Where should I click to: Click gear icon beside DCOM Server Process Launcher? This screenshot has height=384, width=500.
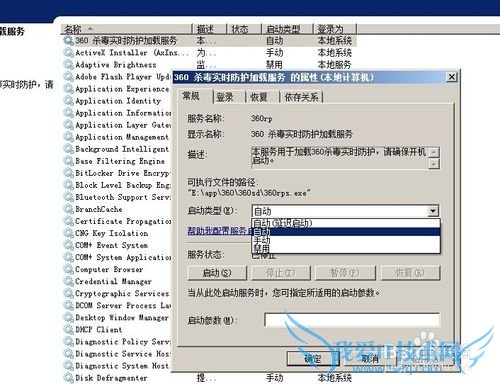pos(69,305)
